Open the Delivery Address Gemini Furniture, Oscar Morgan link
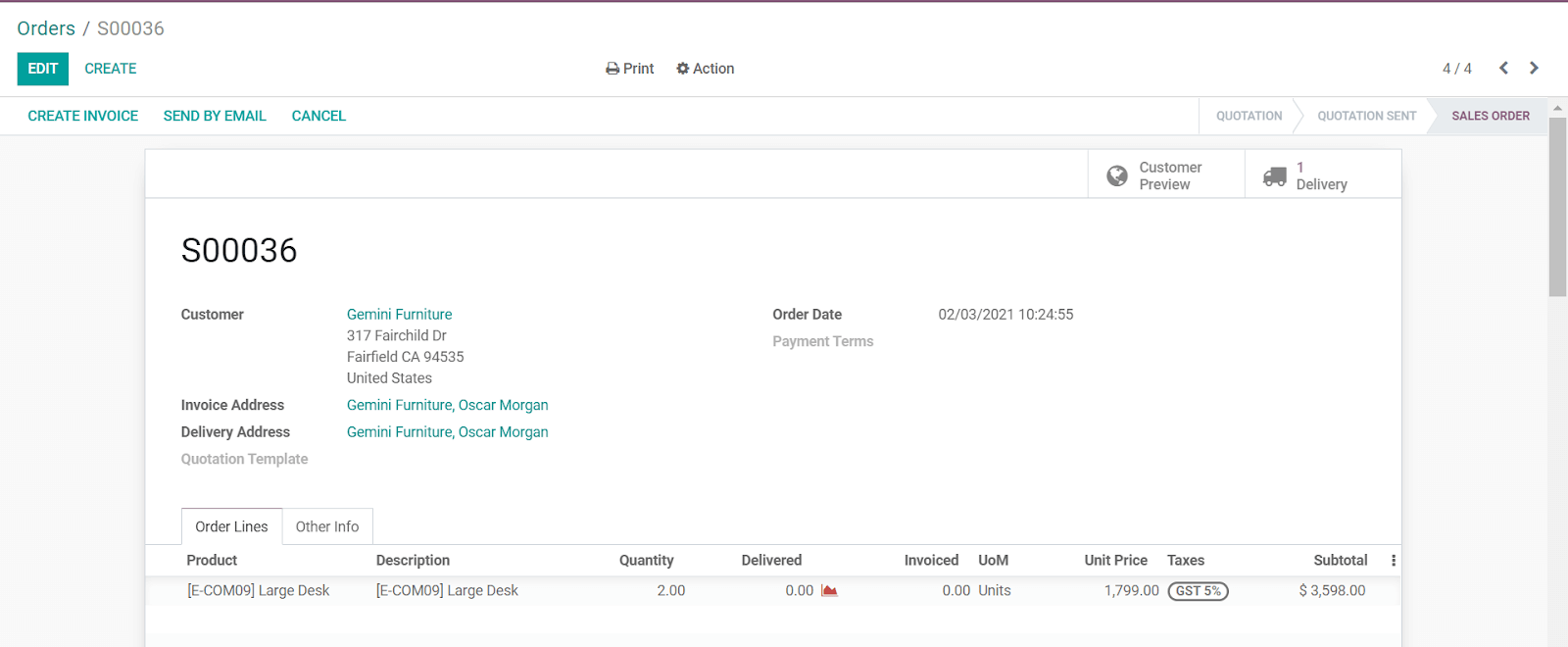This screenshot has height=647, width=1568. coord(447,432)
